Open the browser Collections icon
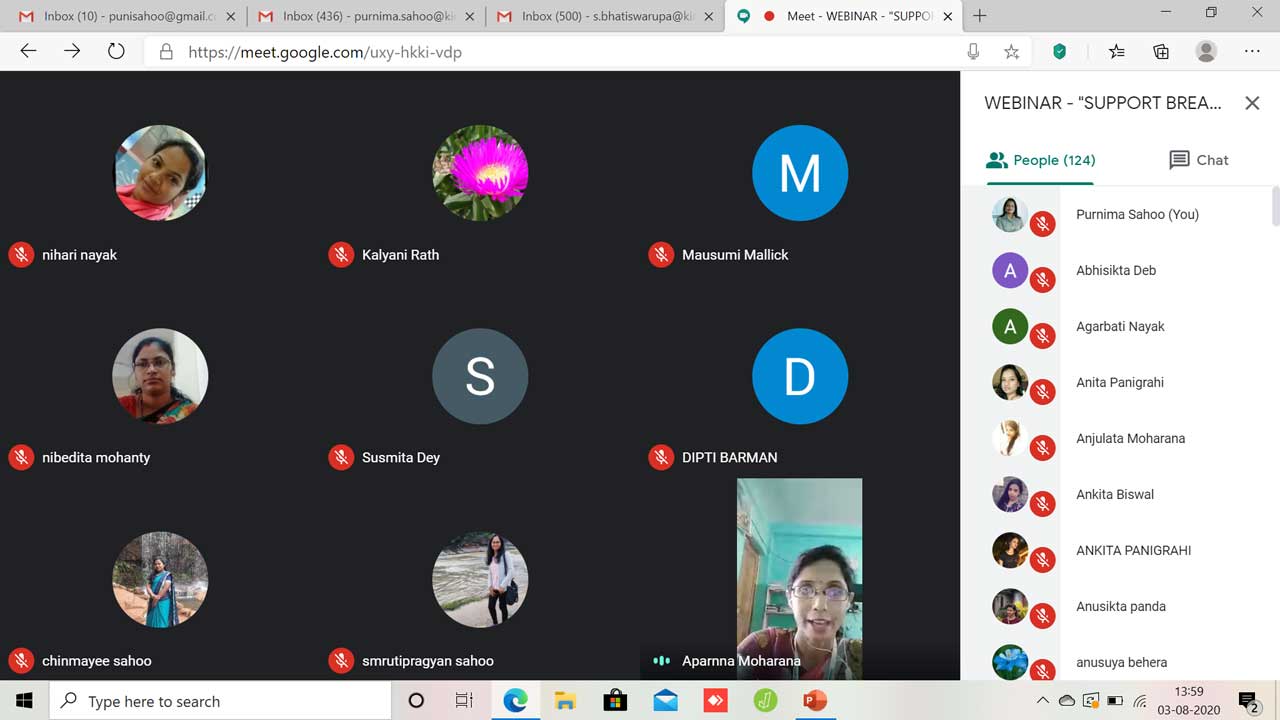This screenshot has width=1280, height=720. pyautogui.click(x=1161, y=52)
